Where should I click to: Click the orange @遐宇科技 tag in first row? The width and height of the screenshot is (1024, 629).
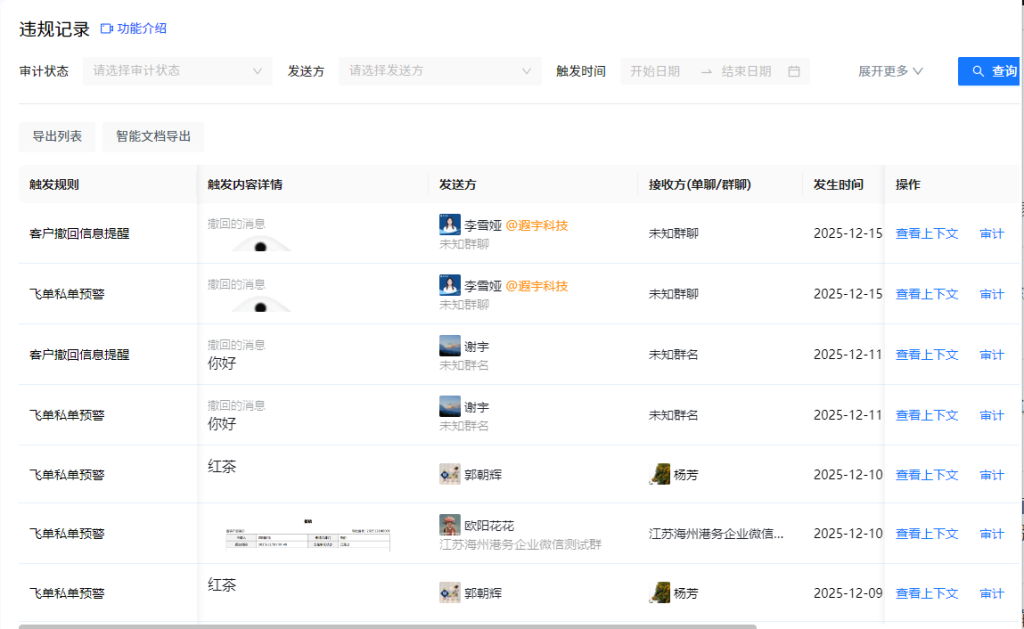(x=537, y=226)
